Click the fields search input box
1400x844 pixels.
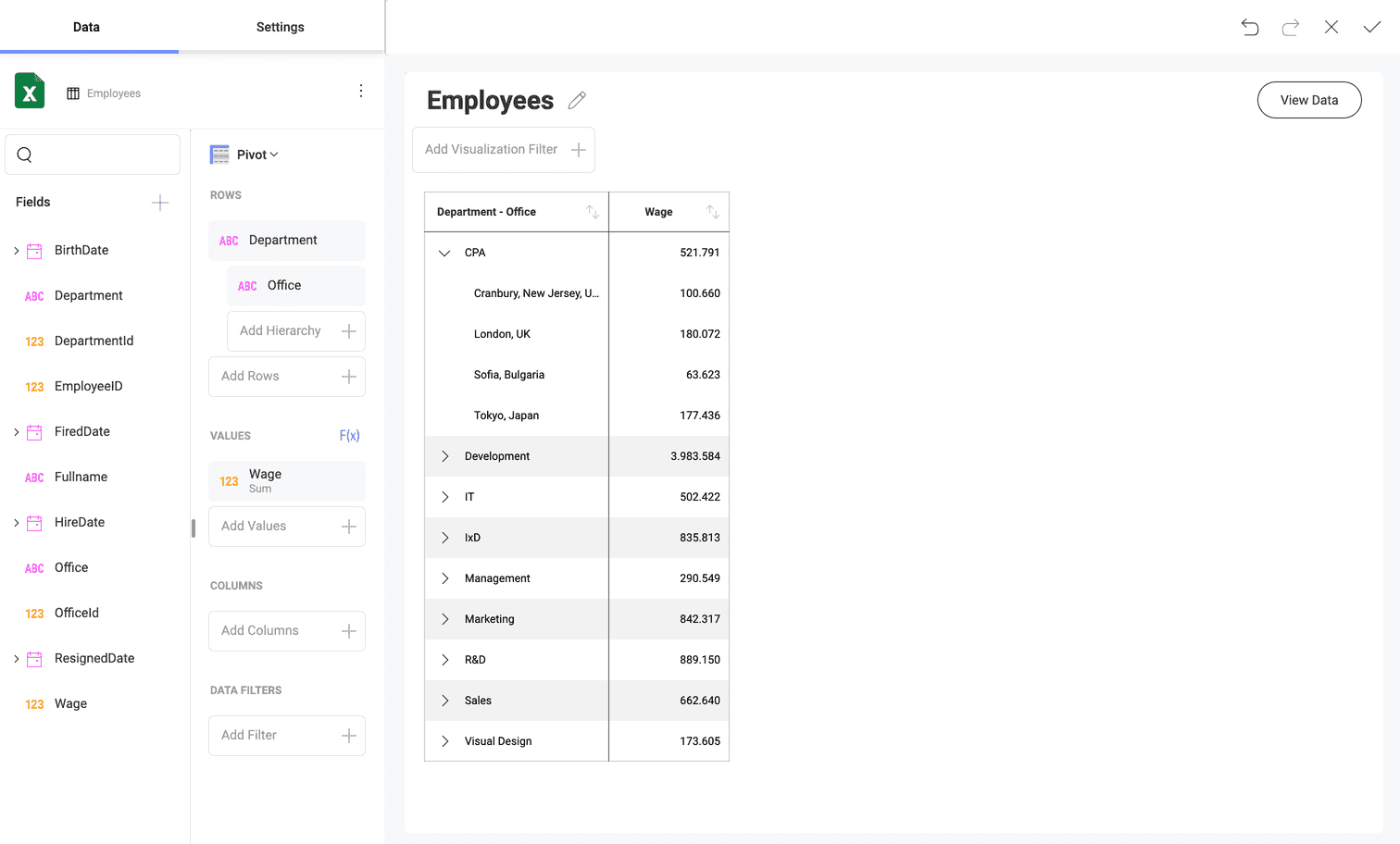click(93, 155)
